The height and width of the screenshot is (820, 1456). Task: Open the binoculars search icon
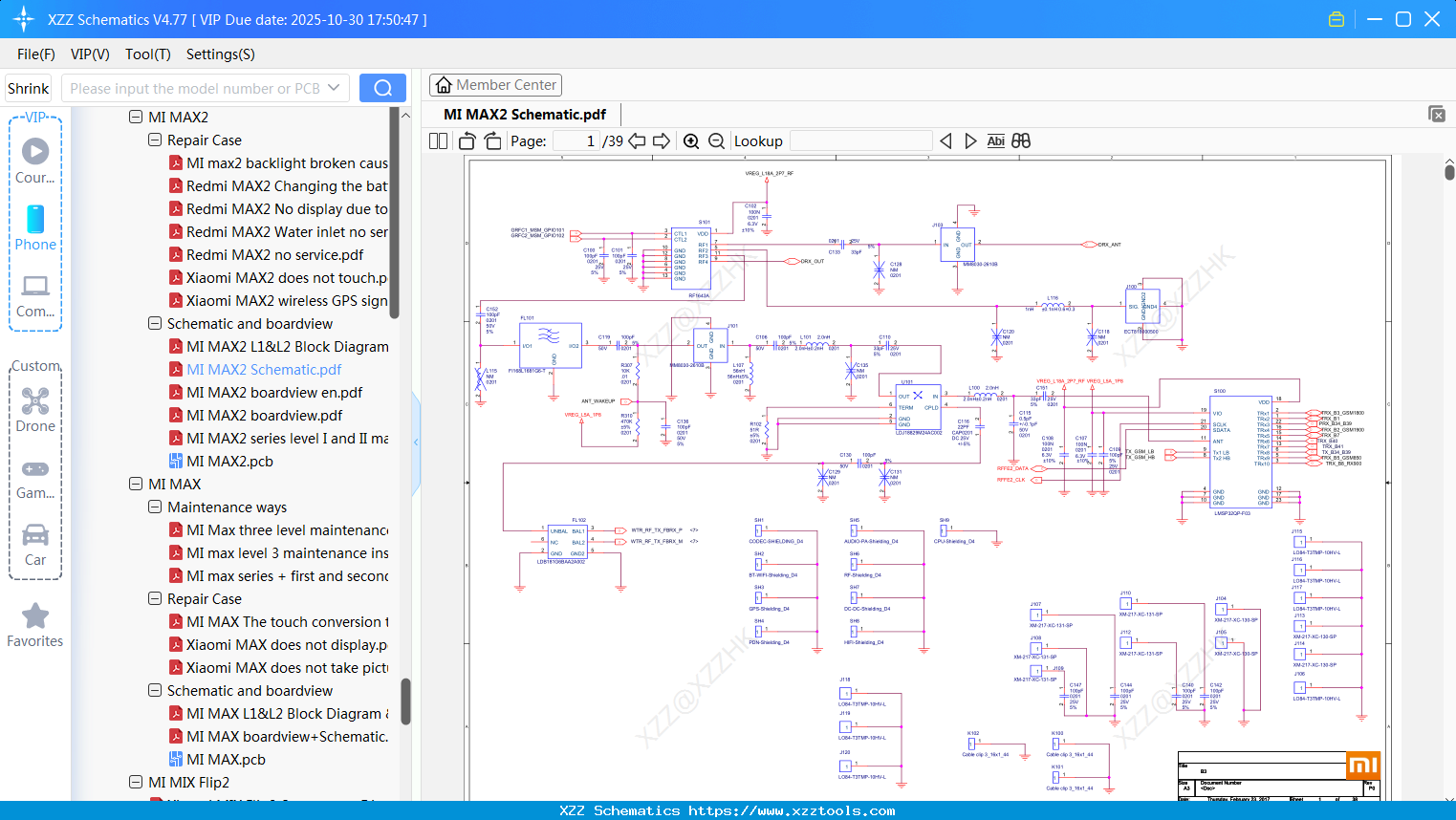point(1019,140)
